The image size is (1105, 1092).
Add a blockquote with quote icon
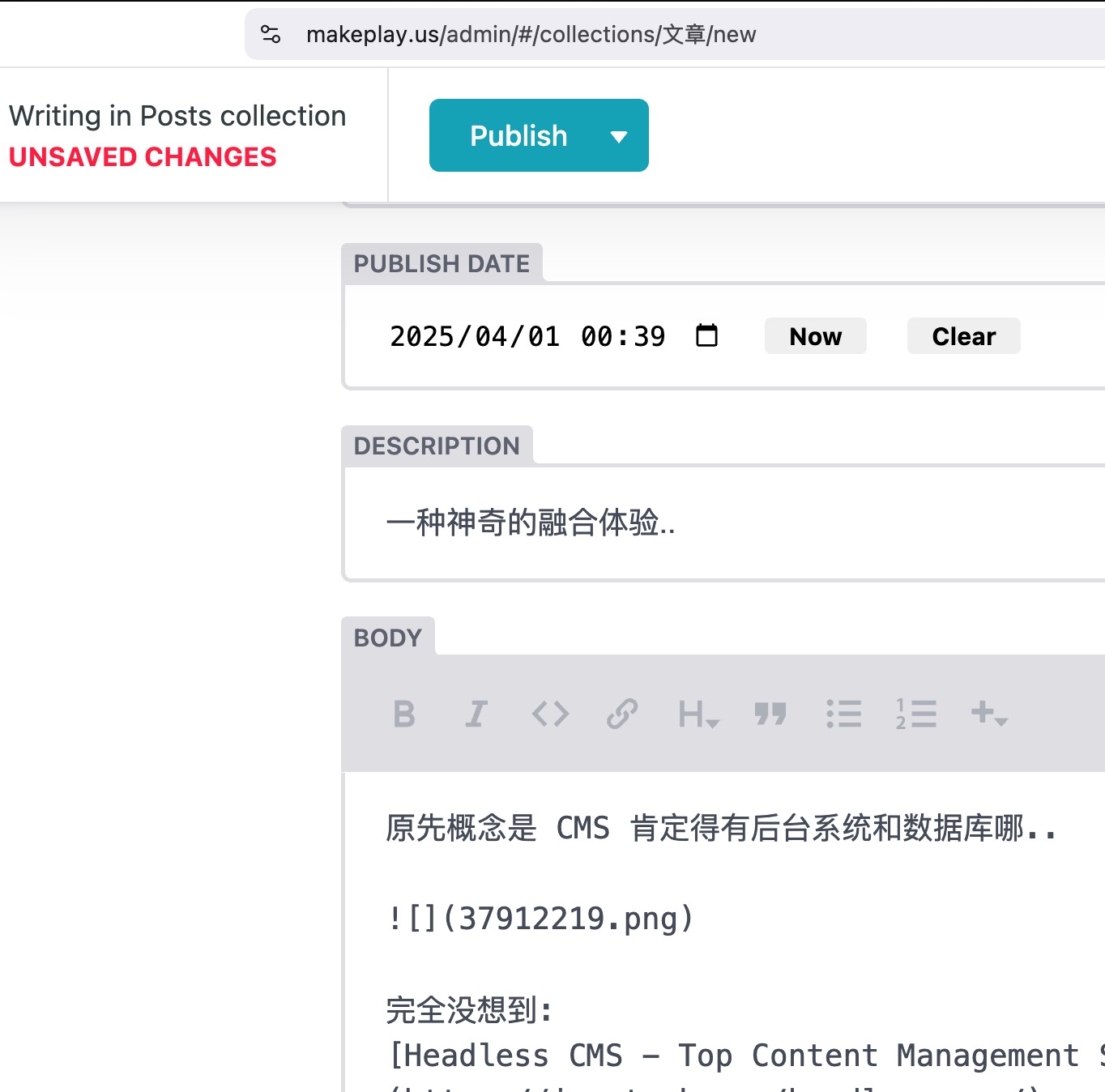(770, 714)
